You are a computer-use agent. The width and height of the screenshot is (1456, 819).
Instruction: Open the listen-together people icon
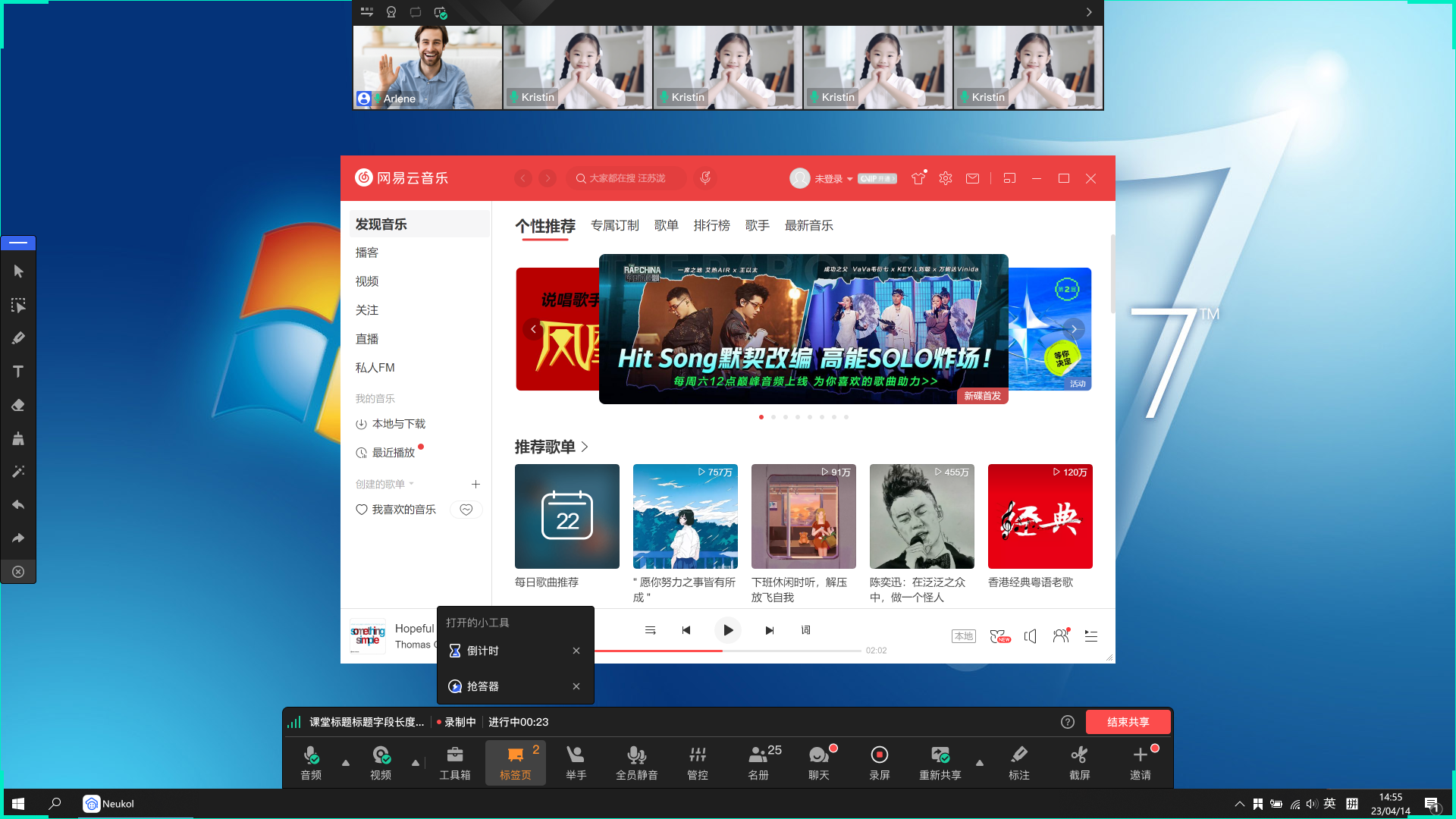[x=1061, y=636]
